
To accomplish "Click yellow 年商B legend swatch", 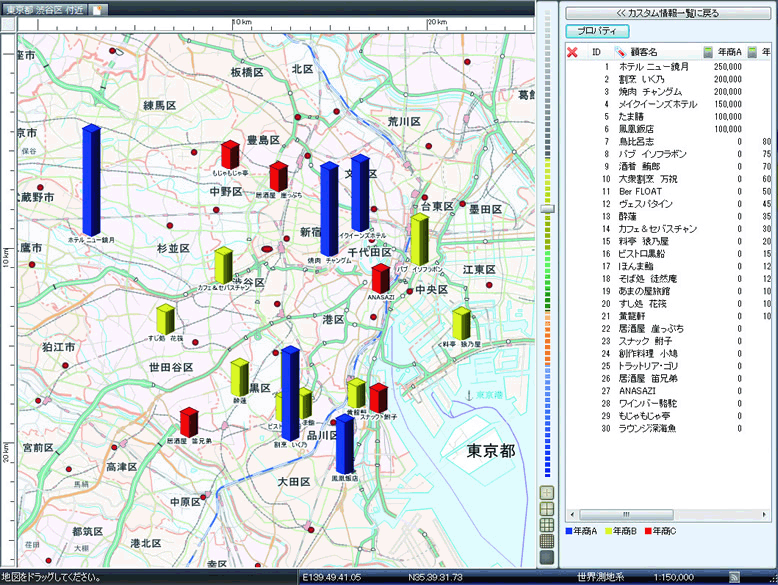I will (x=608, y=531).
